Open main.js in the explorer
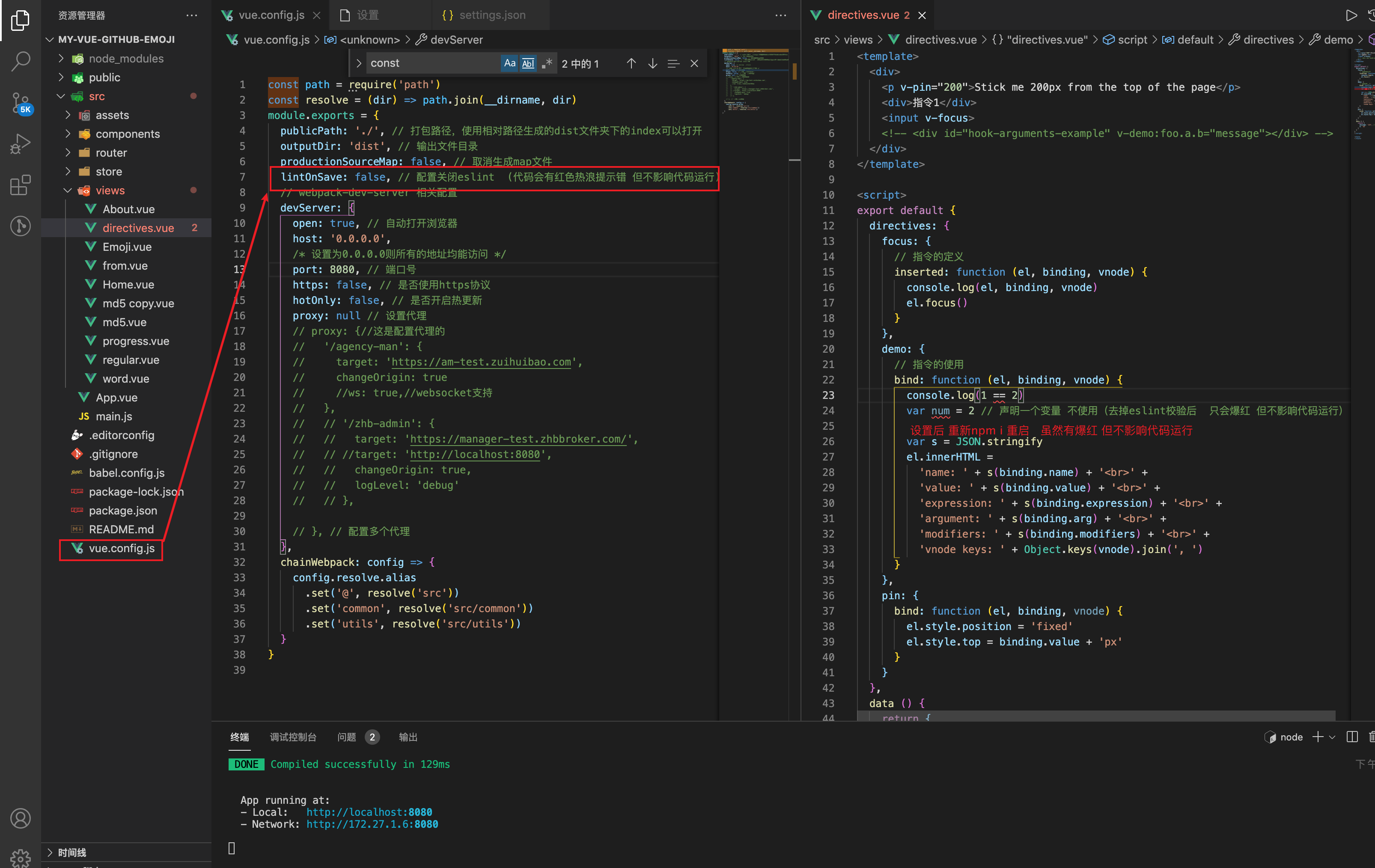The image size is (1375, 868). click(113, 416)
